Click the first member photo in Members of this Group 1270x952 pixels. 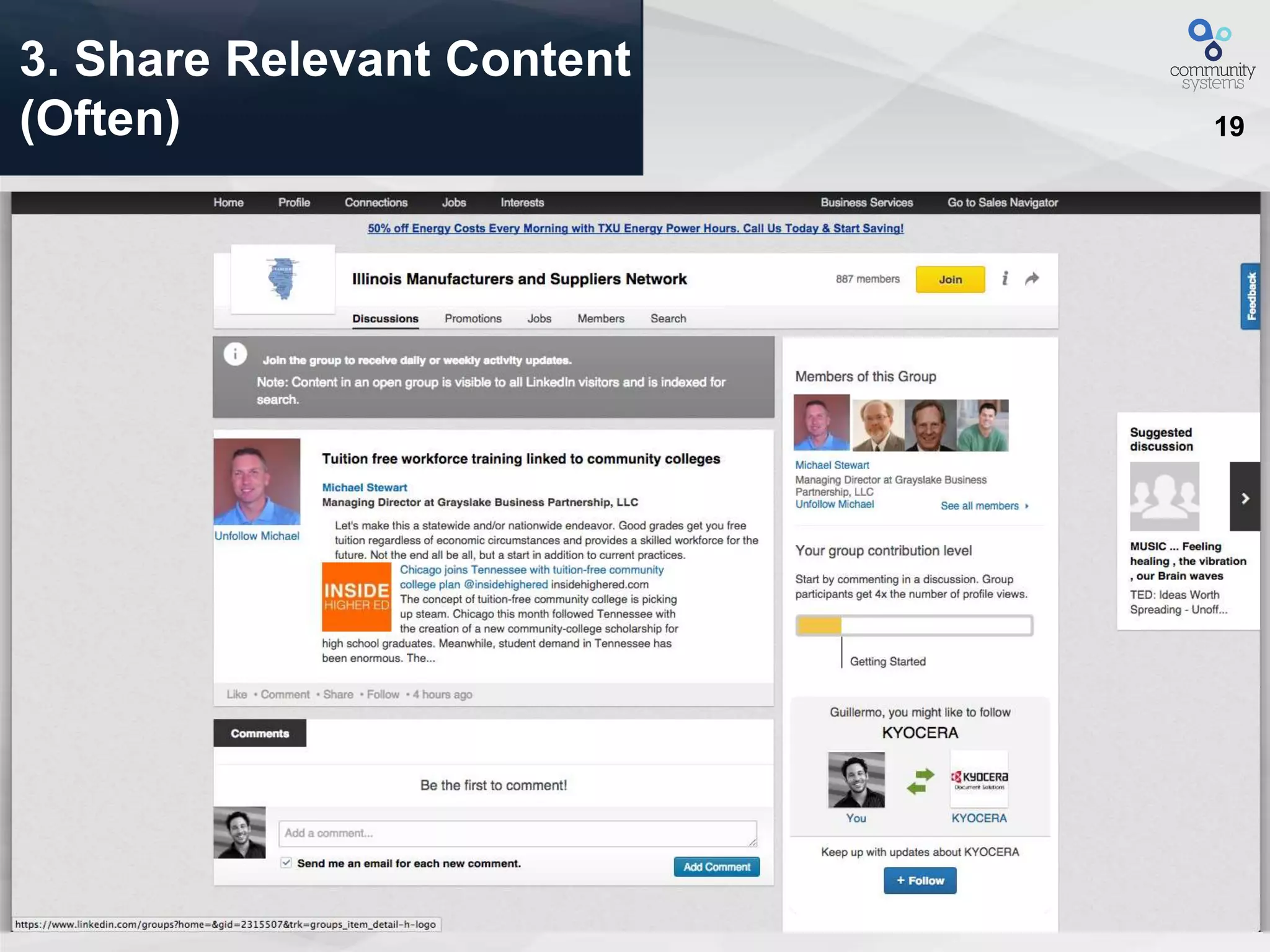coord(822,423)
